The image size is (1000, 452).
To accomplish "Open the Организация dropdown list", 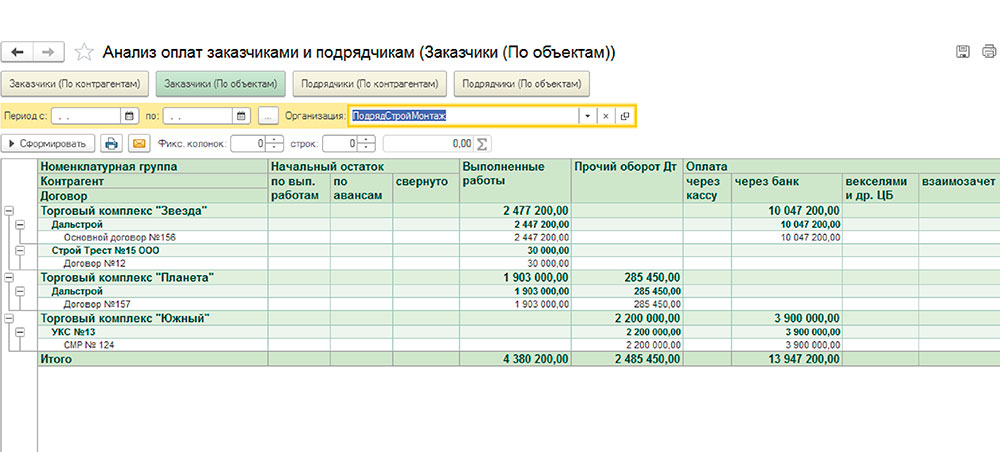I will [x=587, y=116].
